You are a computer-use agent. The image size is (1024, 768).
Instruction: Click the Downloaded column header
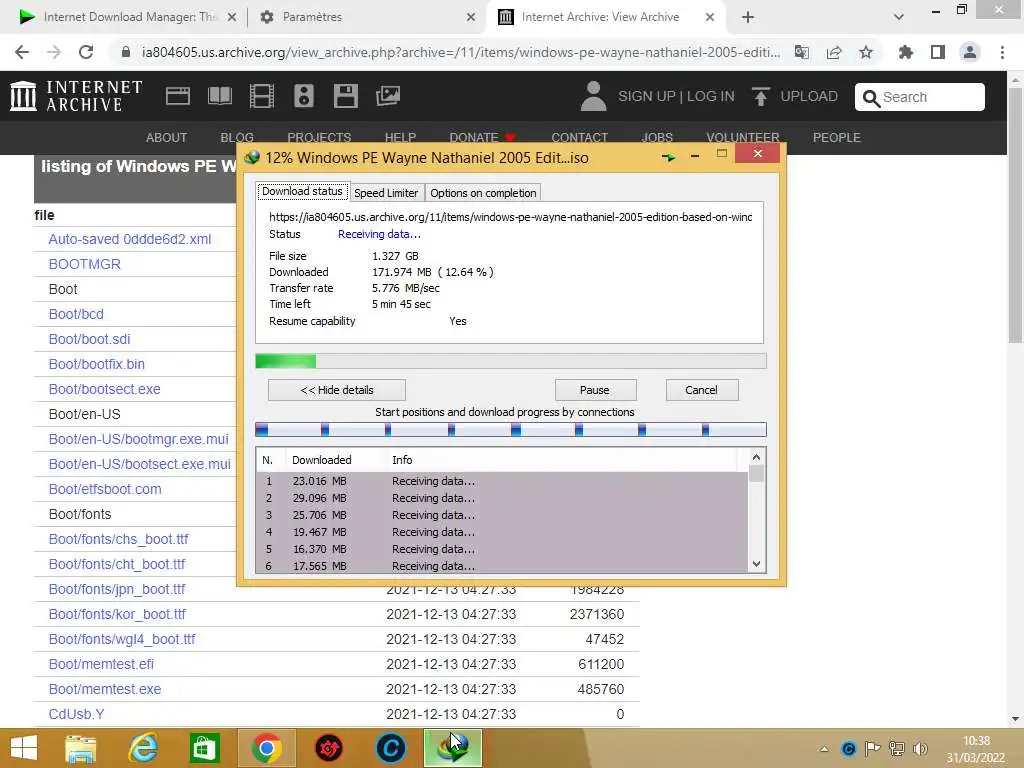click(x=321, y=460)
